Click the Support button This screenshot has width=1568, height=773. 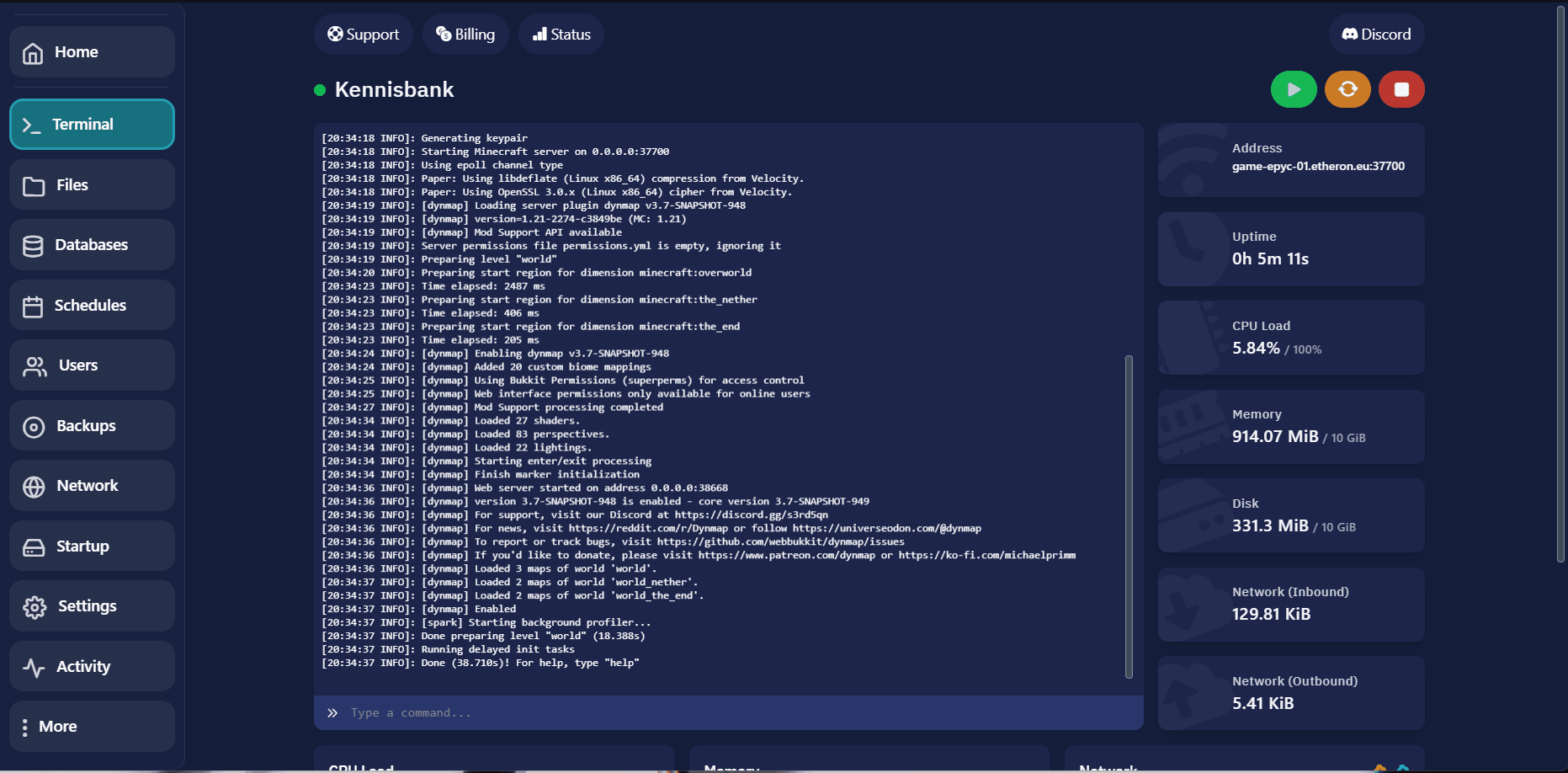coord(363,35)
